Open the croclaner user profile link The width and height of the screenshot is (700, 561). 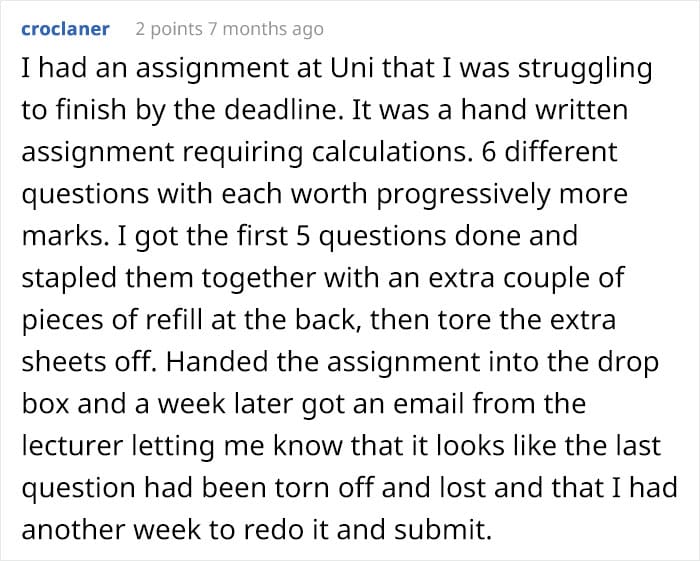tap(65, 29)
